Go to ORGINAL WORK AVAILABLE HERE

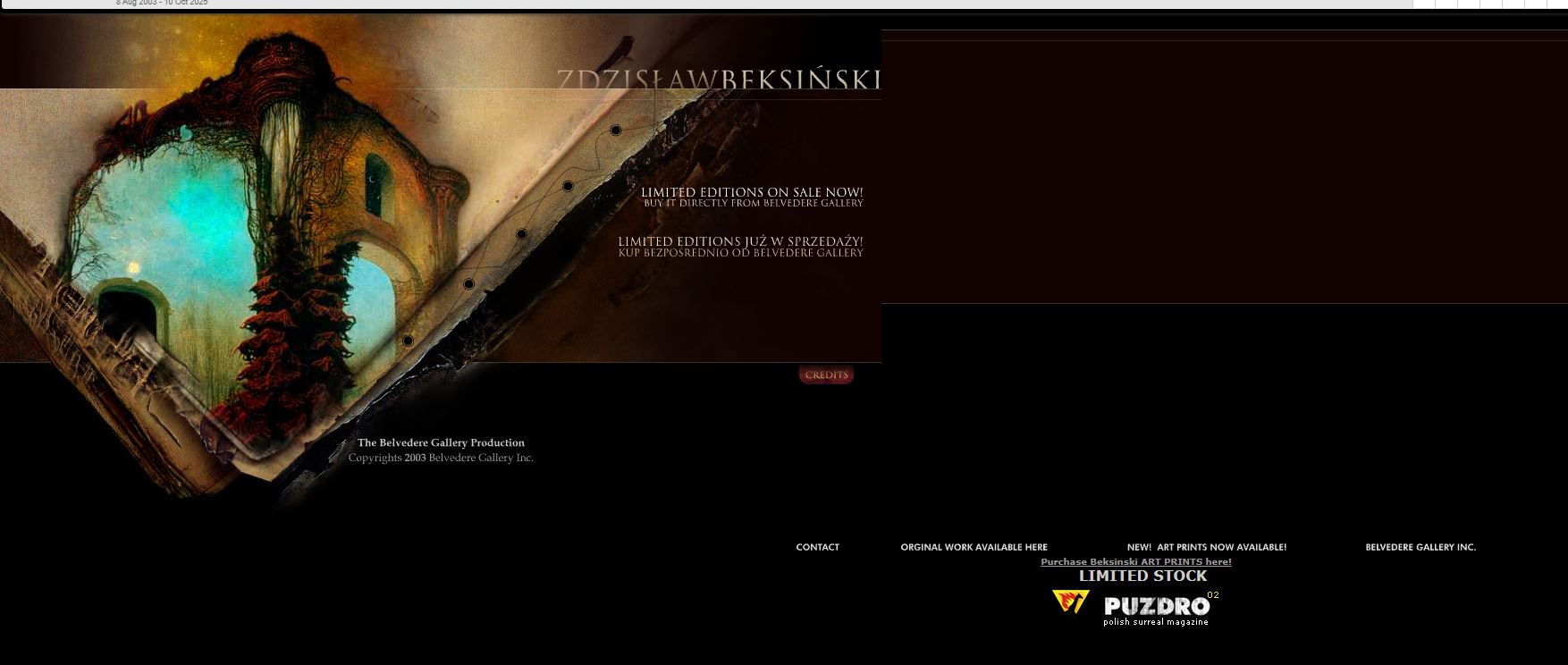click(974, 547)
